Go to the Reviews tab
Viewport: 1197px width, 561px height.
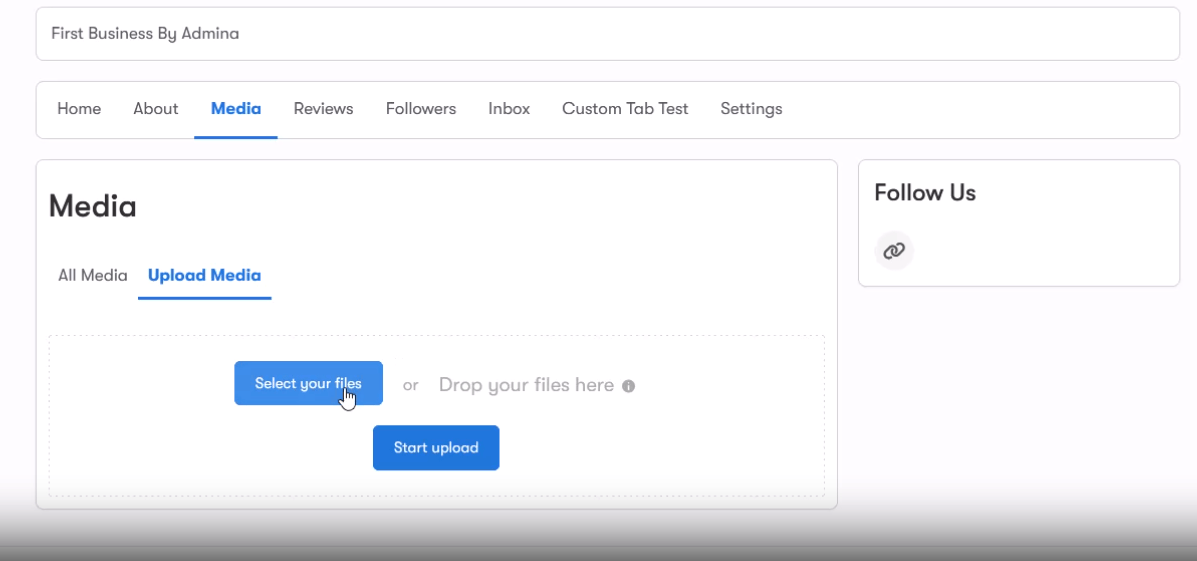[323, 109]
